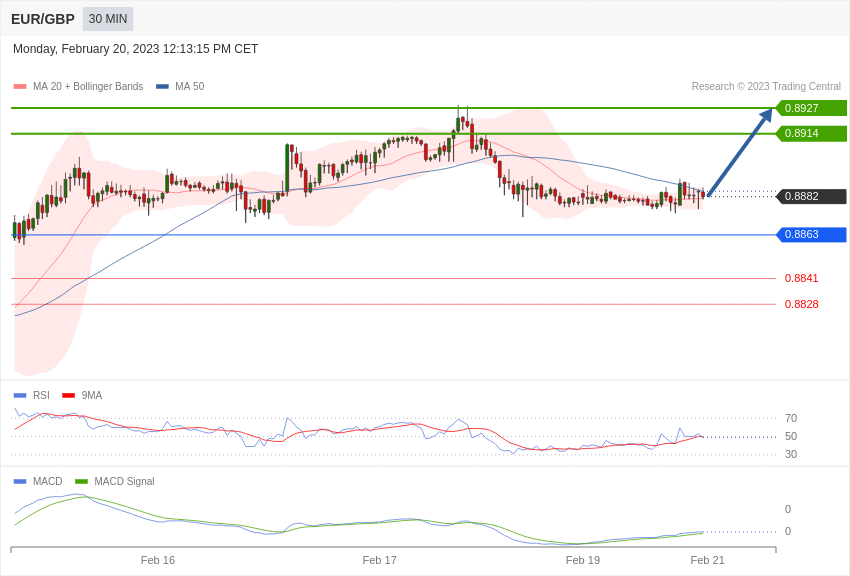
Task: Click the MA 20 + Bollinger Bands red swatch
Action: (x=20, y=87)
